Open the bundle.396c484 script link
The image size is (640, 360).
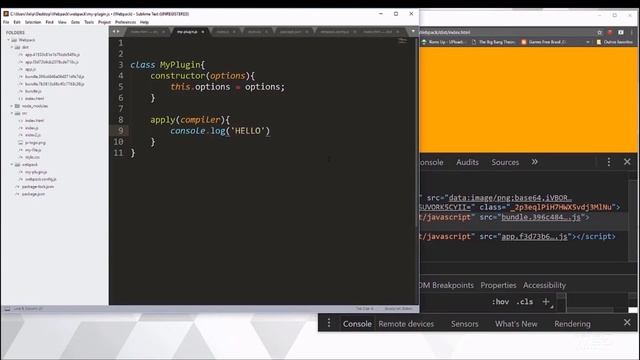(x=541, y=217)
